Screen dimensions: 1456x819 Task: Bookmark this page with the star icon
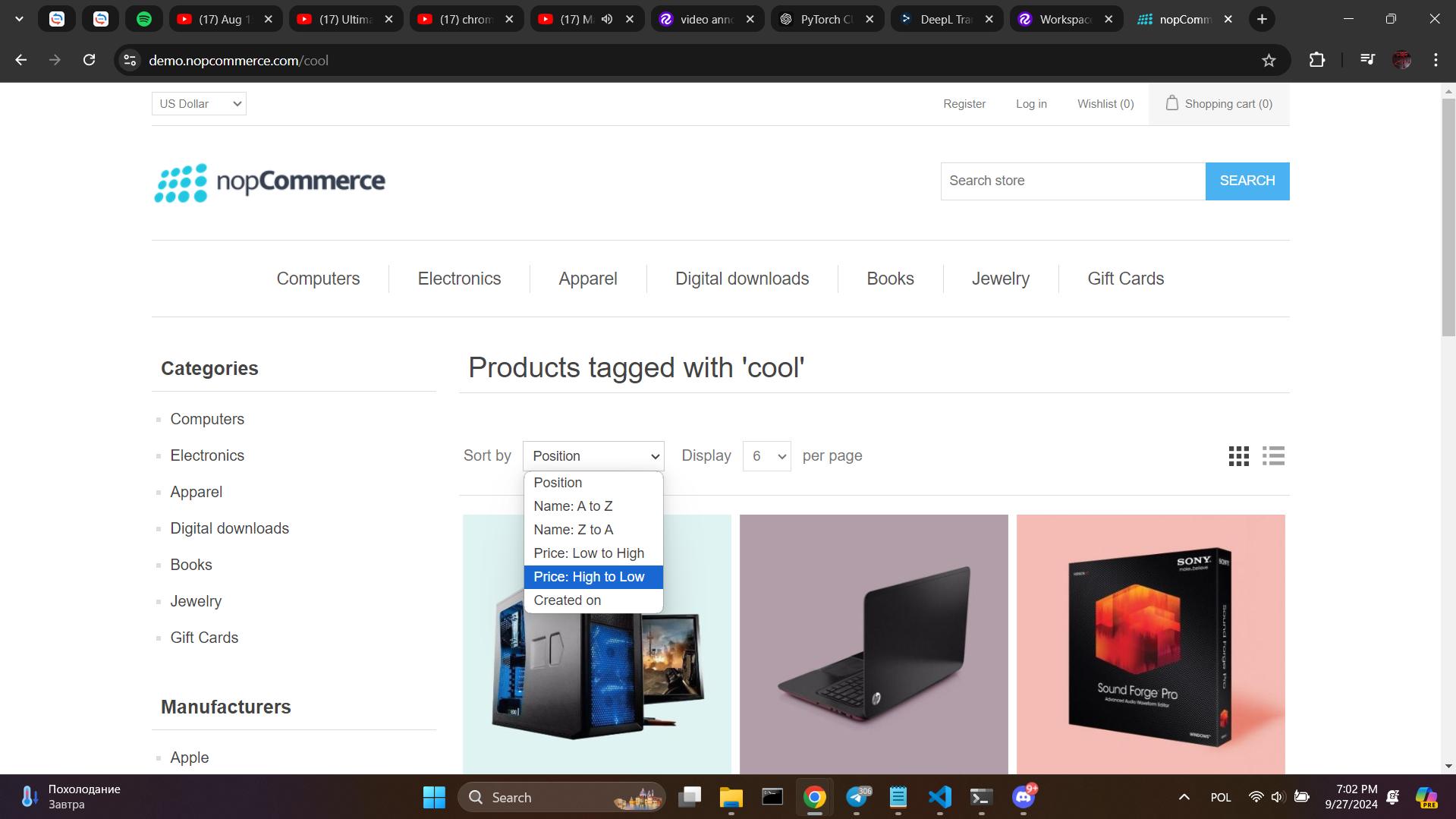[1269, 60]
